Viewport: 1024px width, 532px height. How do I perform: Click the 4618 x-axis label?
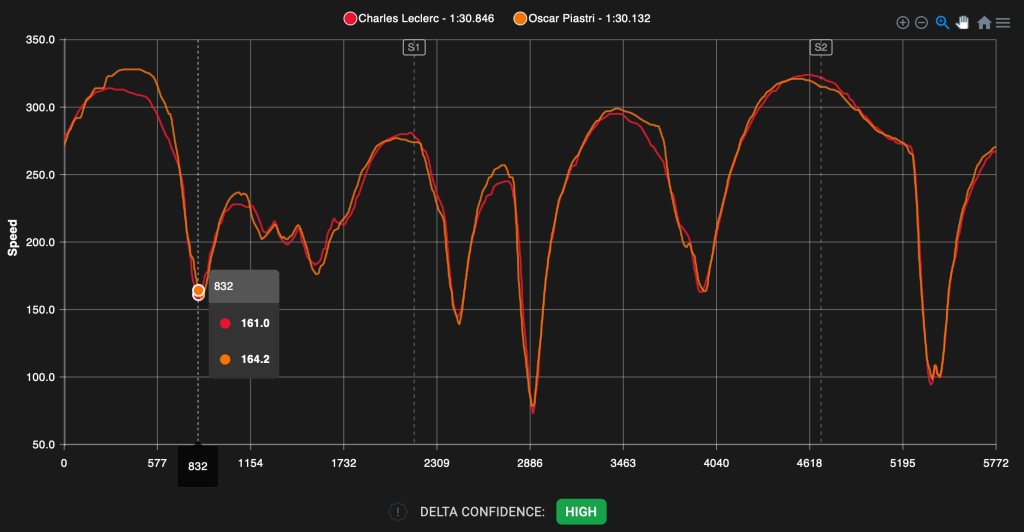coord(809,463)
